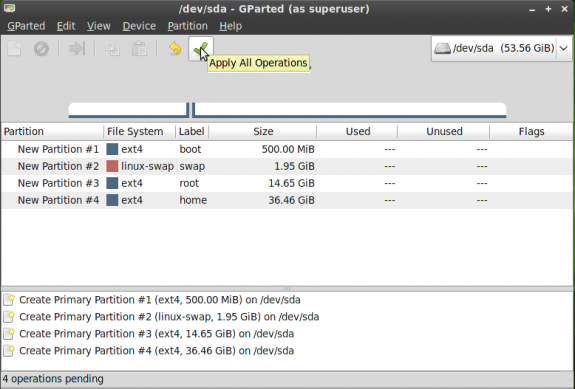The height and width of the screenshot is (389, 575).
Task: Select the New Partition #3 row
Action: click(287, 183)
